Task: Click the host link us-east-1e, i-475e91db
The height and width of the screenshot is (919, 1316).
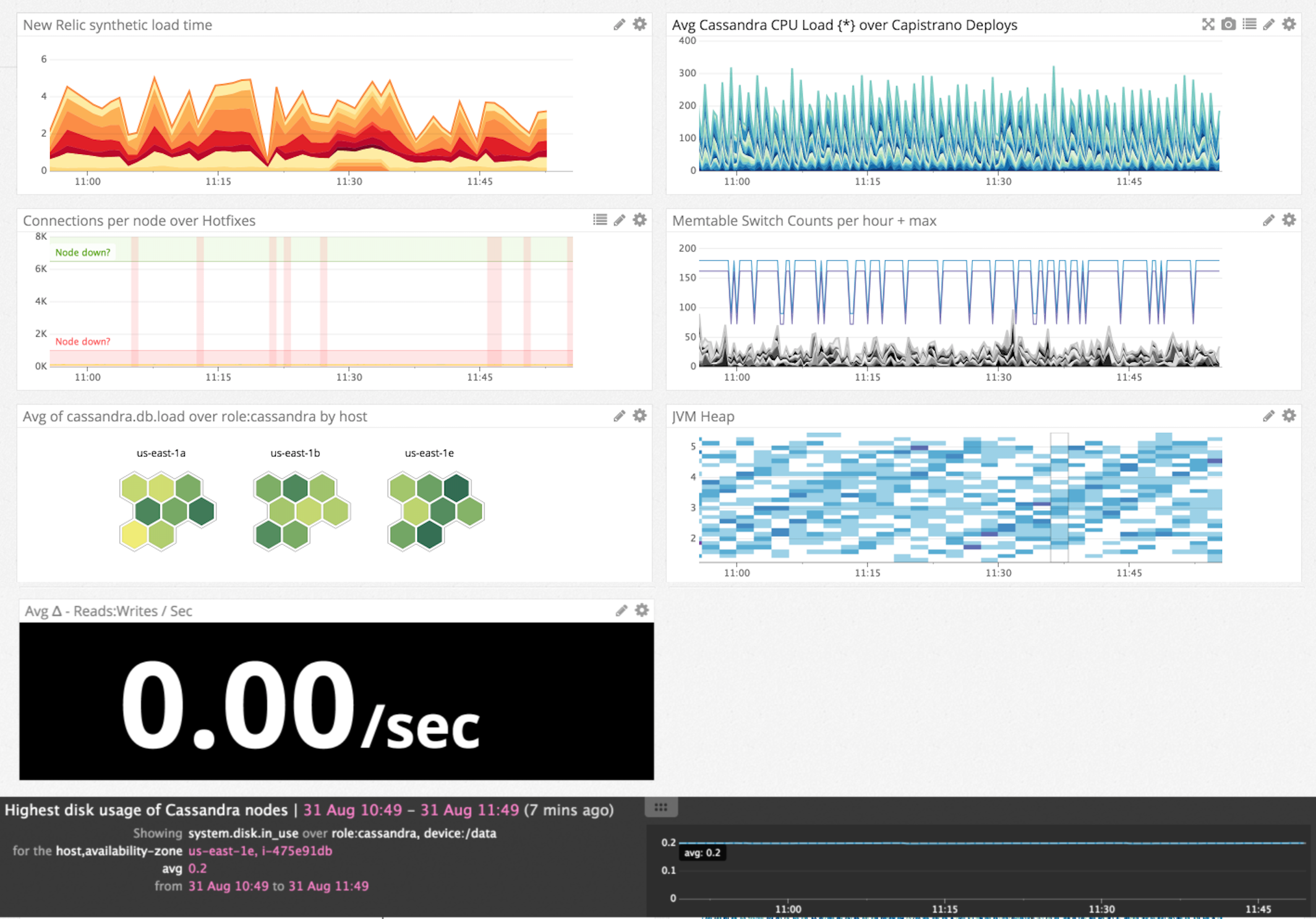Action: pyautogui.click(x=258, y=850)
